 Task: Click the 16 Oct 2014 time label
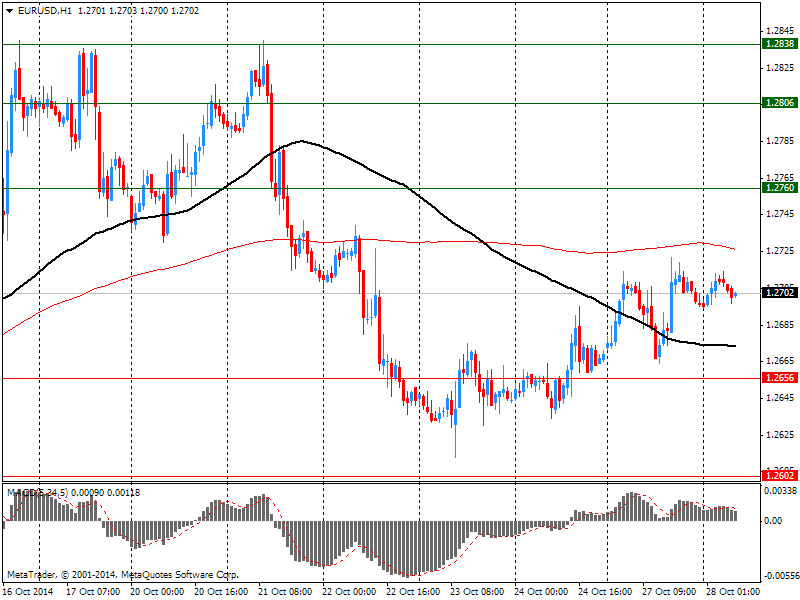[28, 592]
